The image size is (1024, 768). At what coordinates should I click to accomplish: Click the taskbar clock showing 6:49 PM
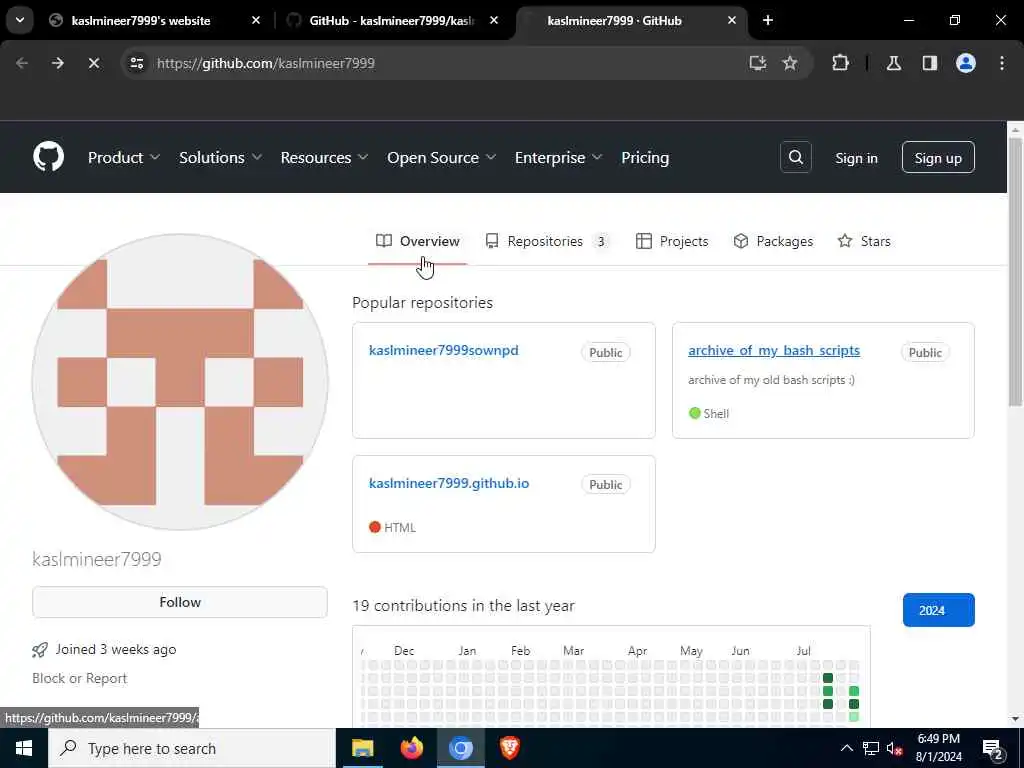938,748
